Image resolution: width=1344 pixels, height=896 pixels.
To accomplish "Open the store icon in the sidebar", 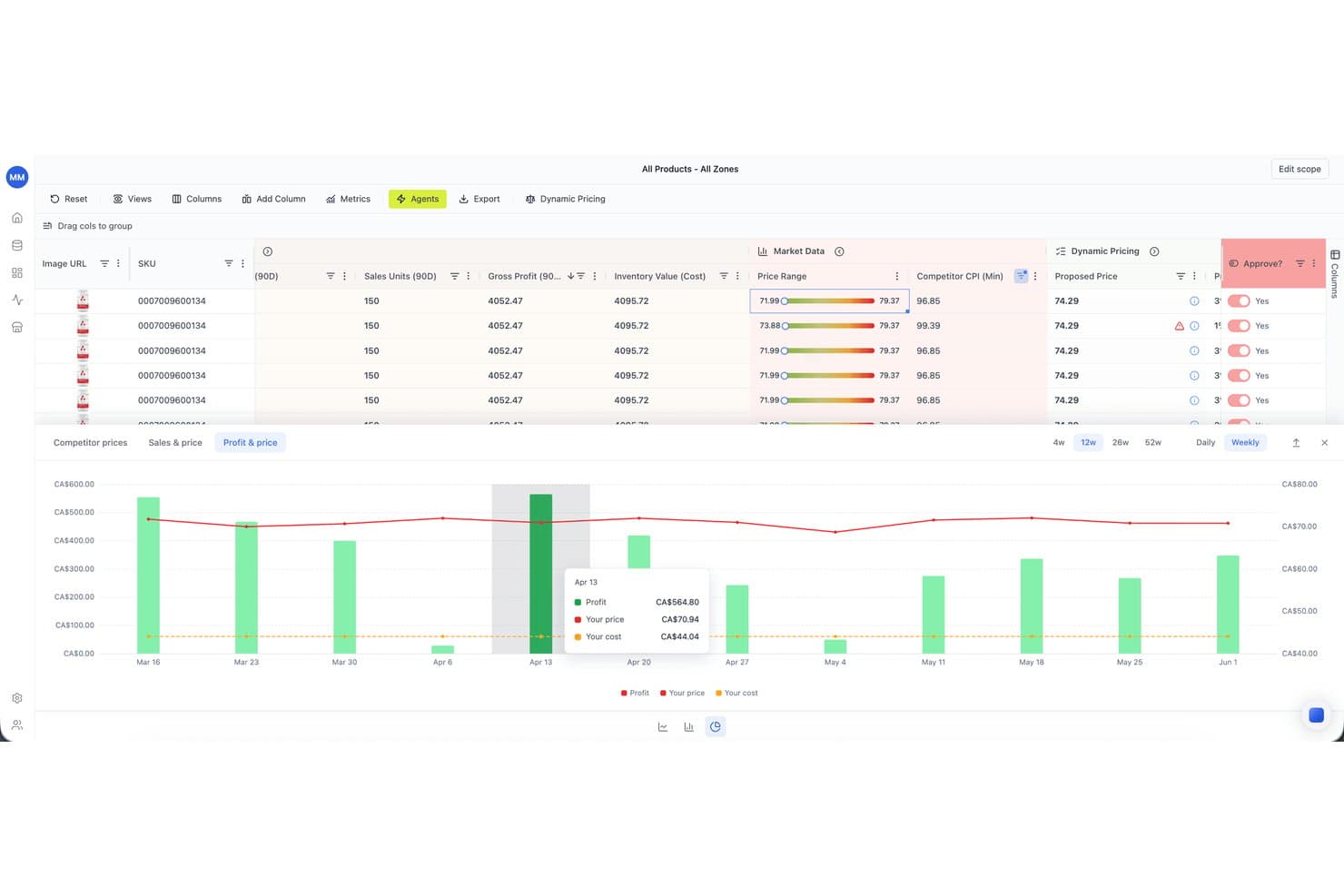I will pyautogui.click(x=16, y=327).
